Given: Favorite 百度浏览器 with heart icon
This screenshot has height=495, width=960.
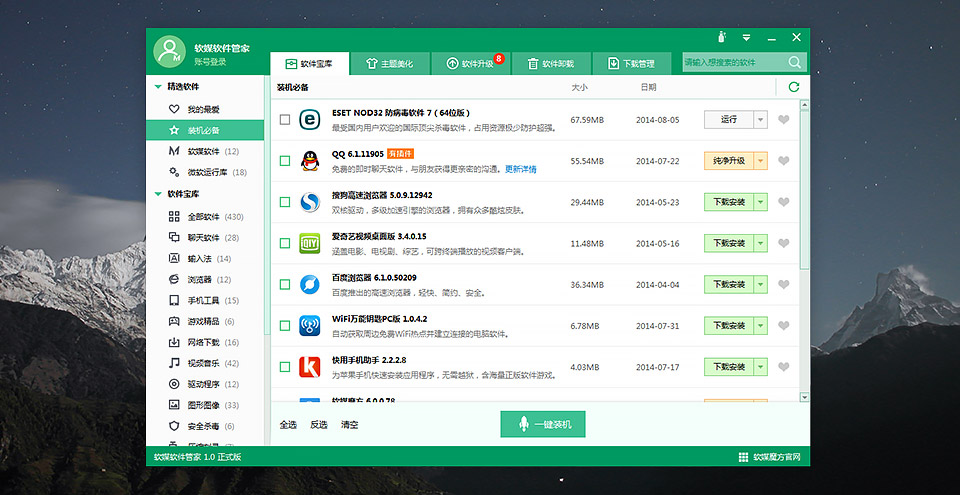Looking at the screenshot, I should (x=784, y=284).
